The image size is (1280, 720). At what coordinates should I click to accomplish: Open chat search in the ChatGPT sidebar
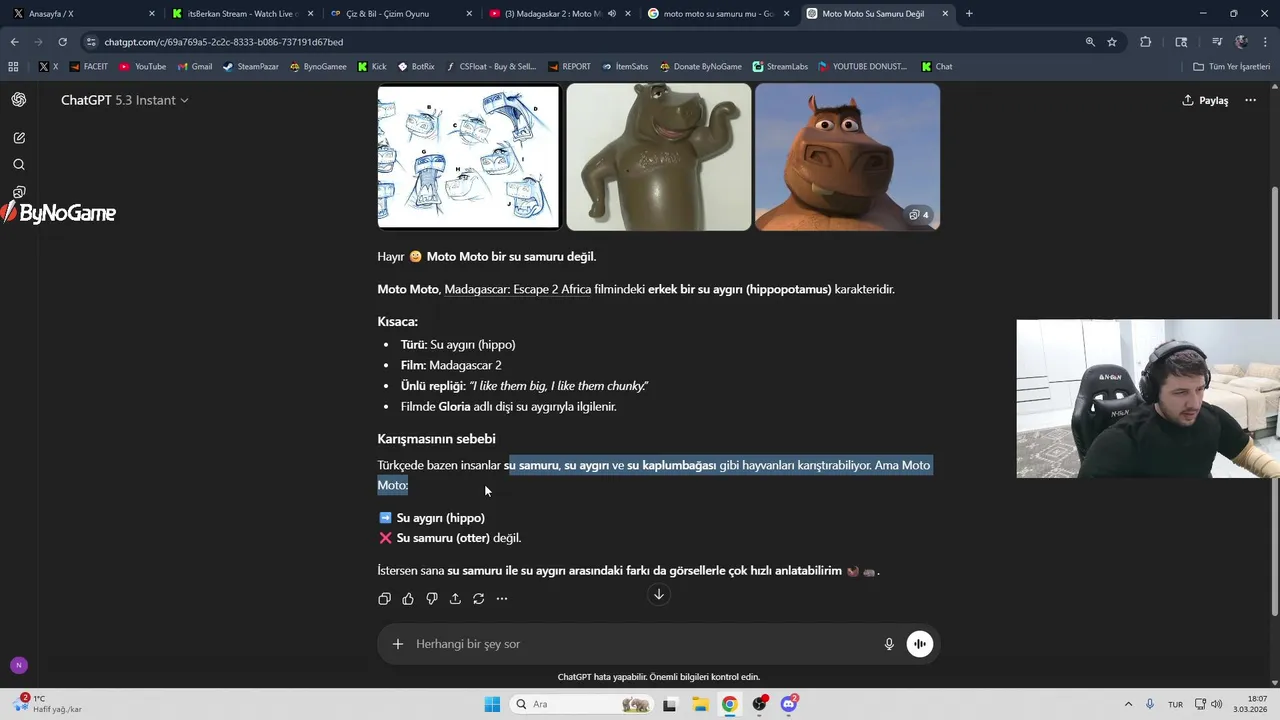(19, 165)
